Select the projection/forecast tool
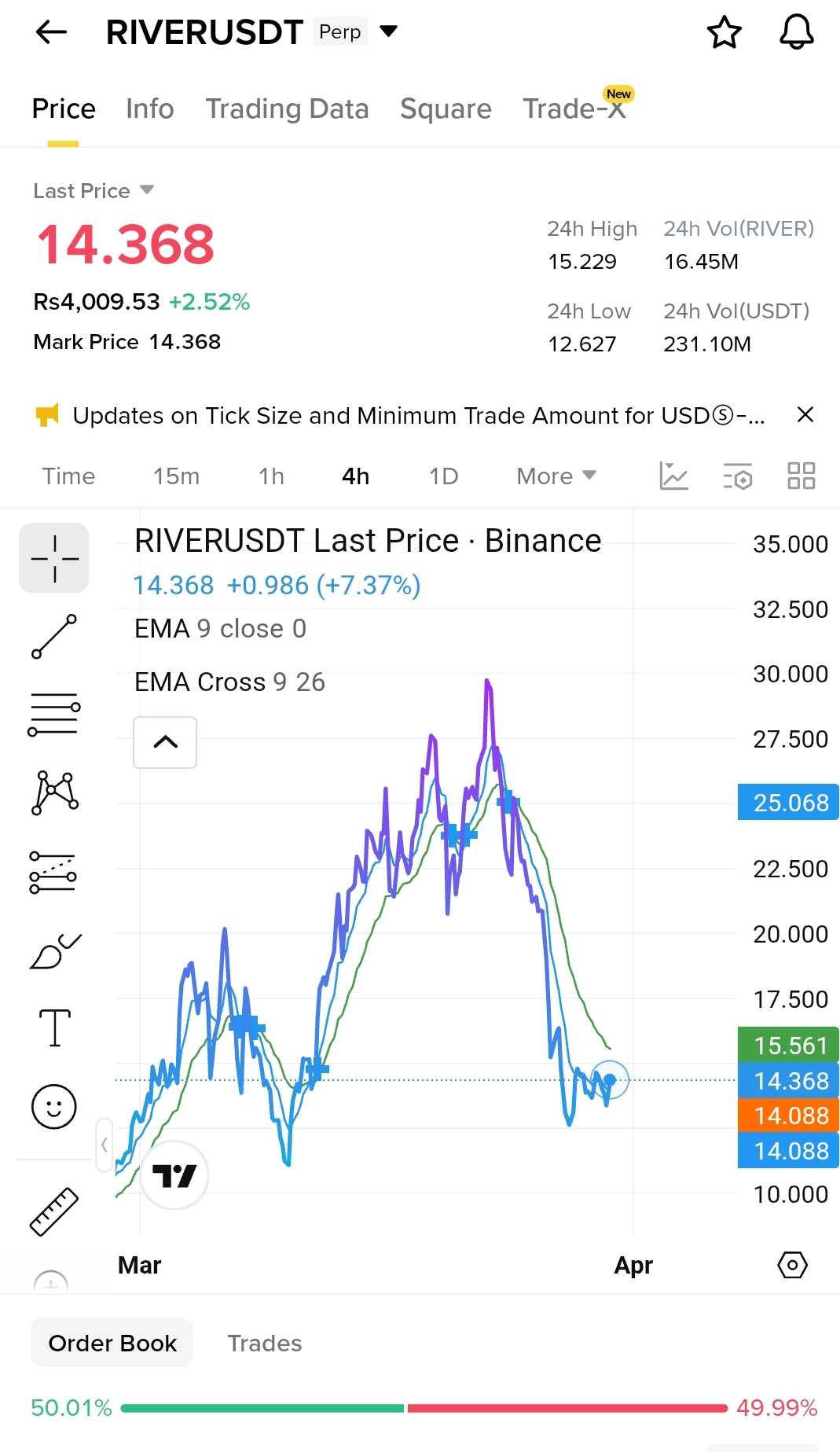This screenshot has width=840, height=1452. [53, 873]
